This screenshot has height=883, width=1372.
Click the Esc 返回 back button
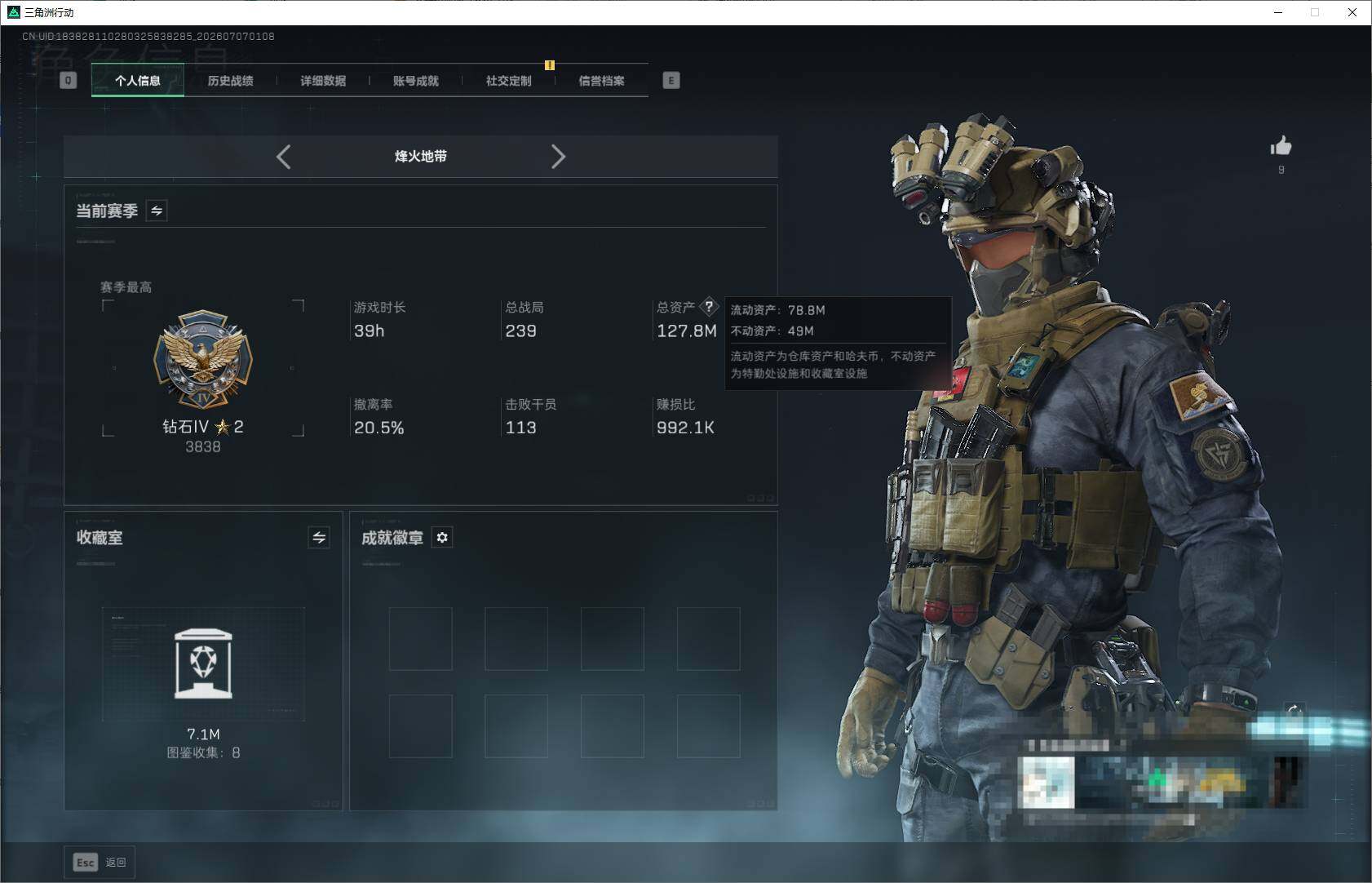[100, 863]
